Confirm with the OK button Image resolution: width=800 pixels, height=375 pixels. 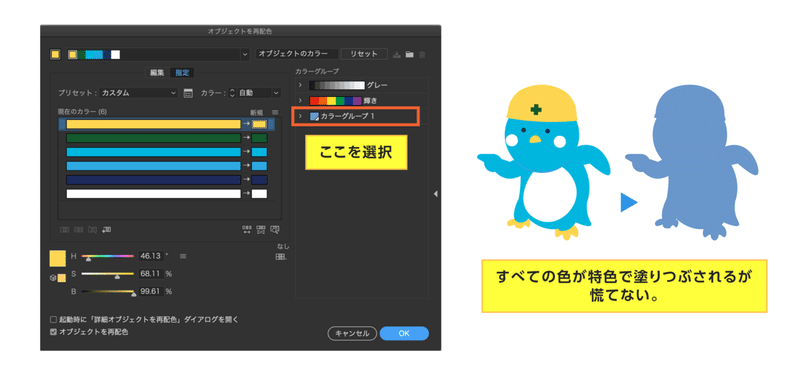pos(404,333)
